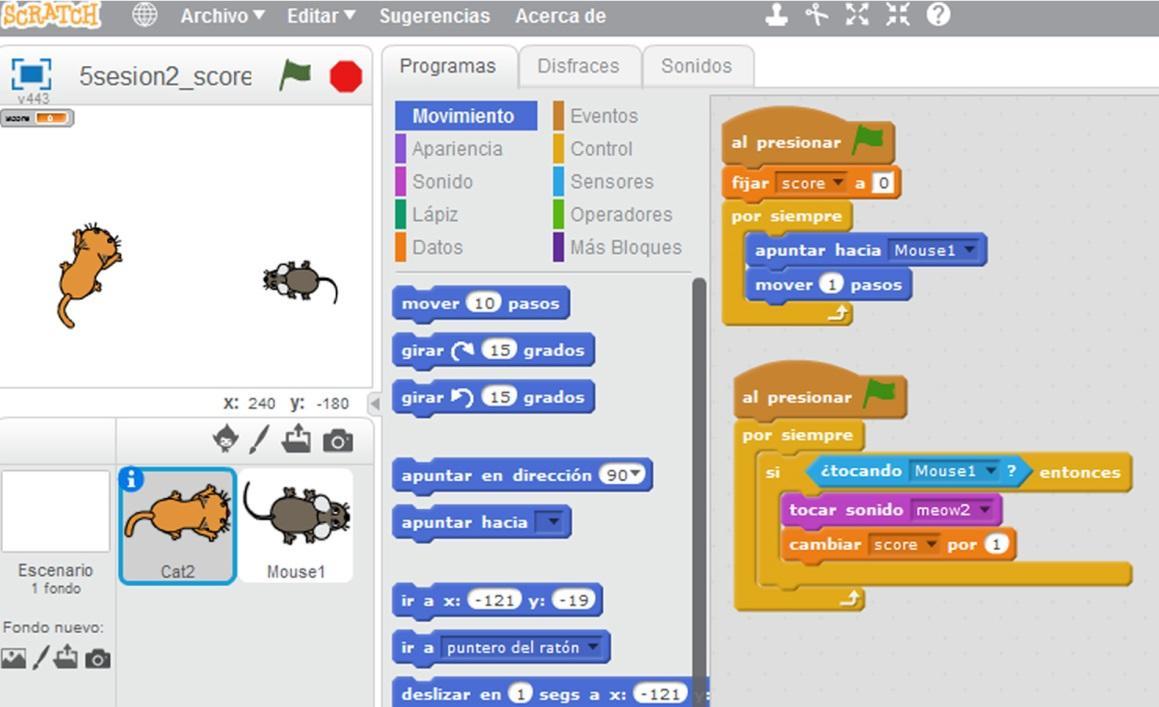Switch to the Disfraces tab
This screenshot has height=707, width=1159.
pos(580,66)
